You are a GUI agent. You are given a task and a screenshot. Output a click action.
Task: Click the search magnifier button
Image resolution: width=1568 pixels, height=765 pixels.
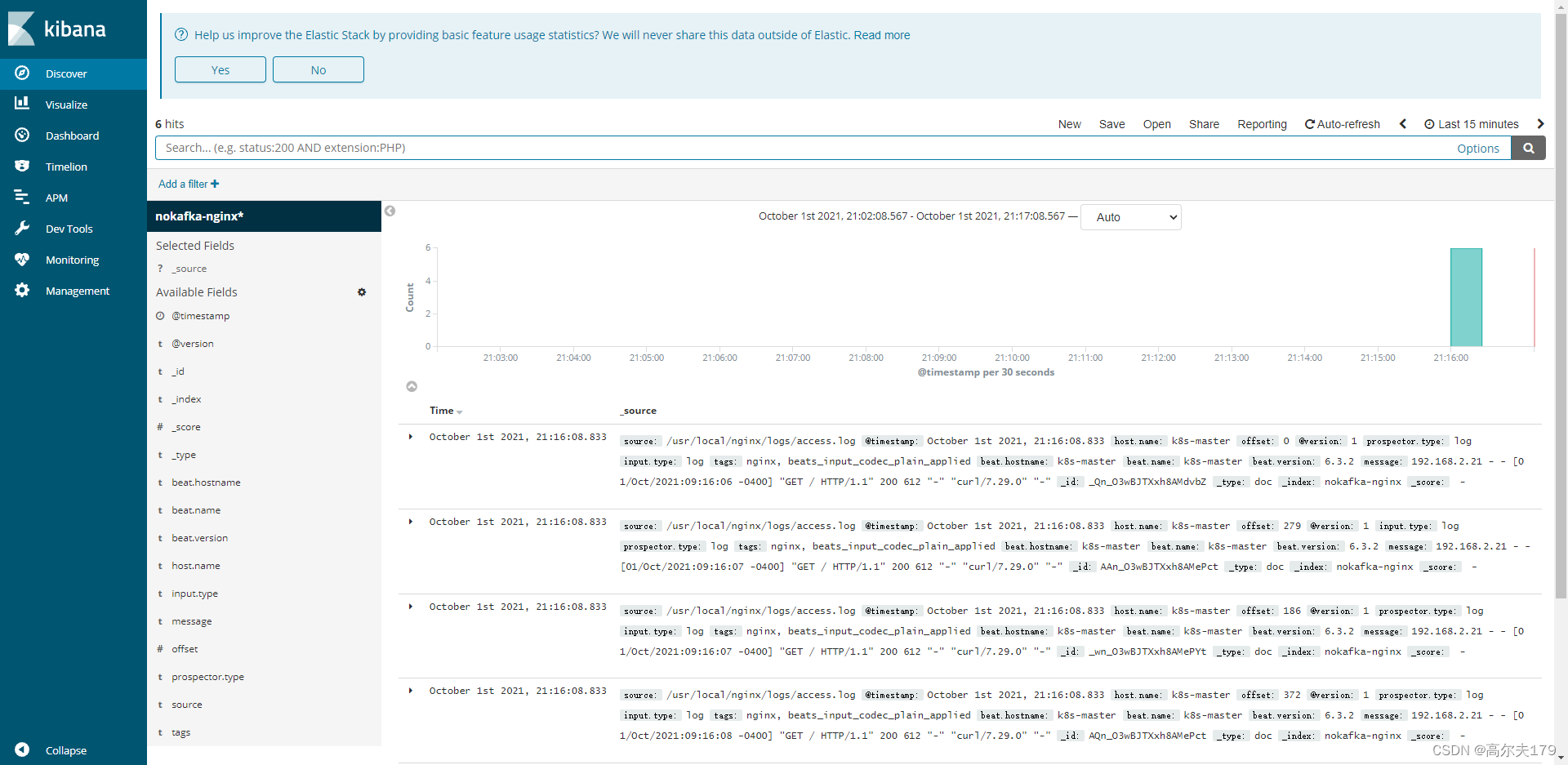point(1528,148)
